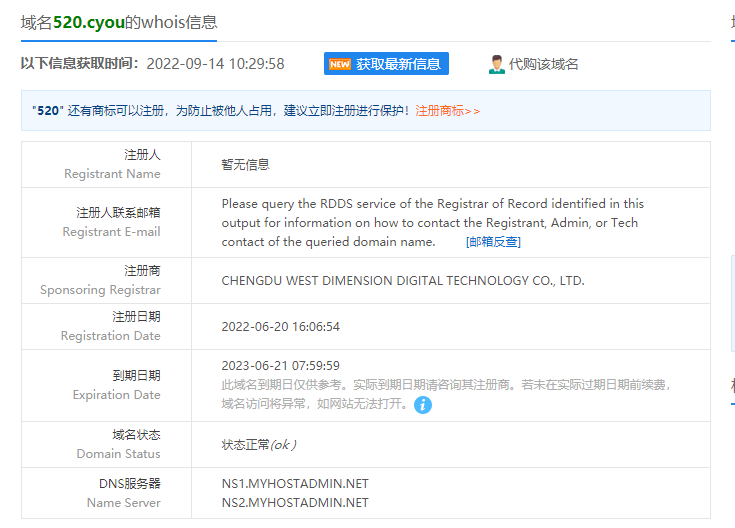Click the fetch timestamp 2022-09-14 10:29:58

click(215, 64)
